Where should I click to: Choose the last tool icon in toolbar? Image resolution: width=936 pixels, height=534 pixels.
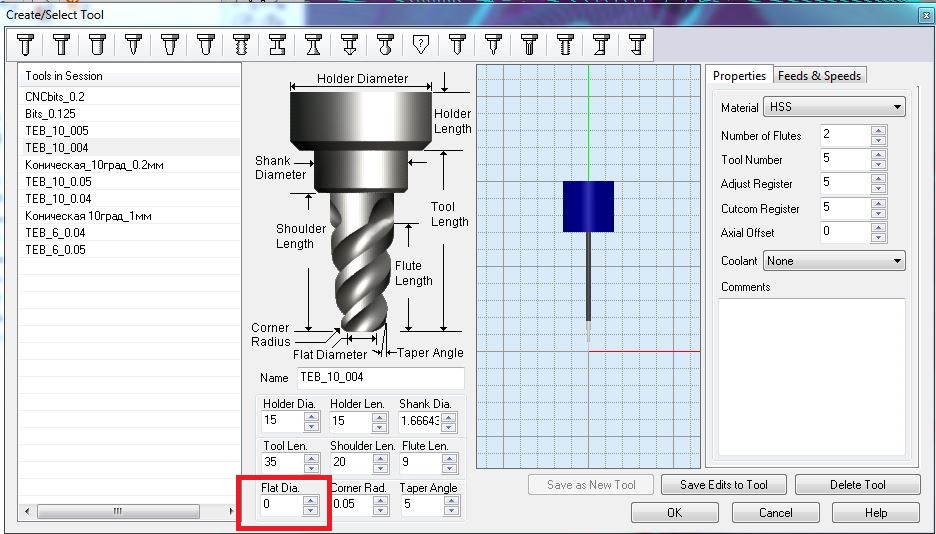pos(636,44)
